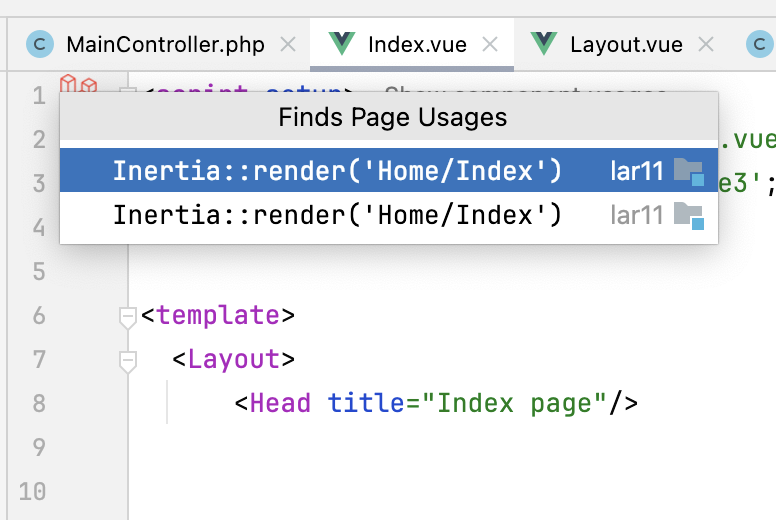
Task: Collapse the template block fold marker
Action: point(128,317)
